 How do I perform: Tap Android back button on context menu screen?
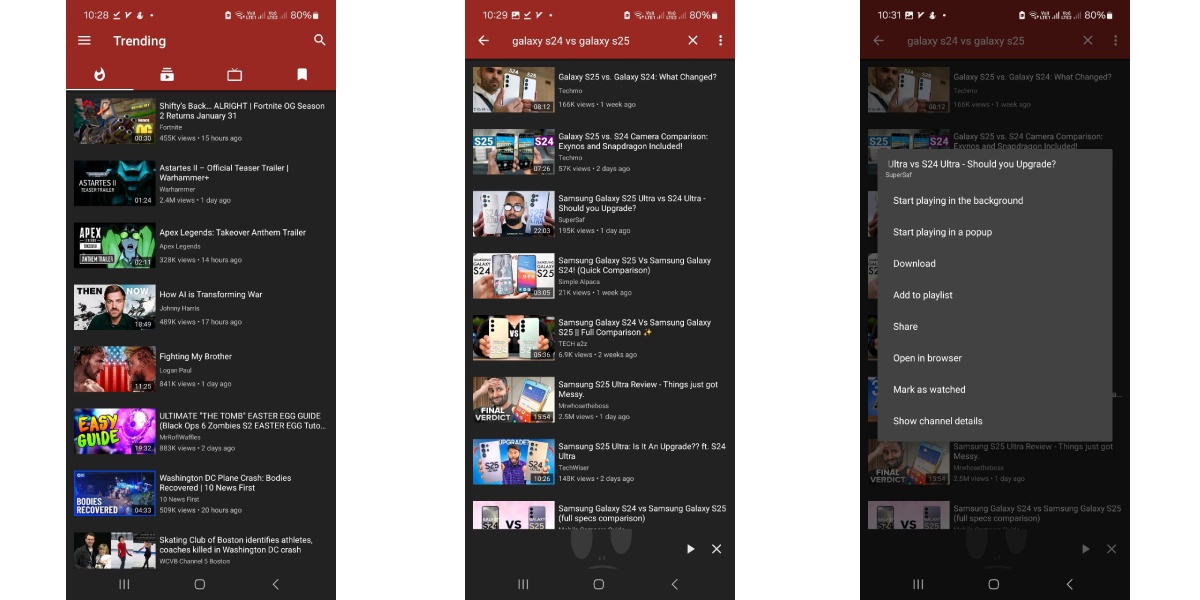coord(1069,584)
